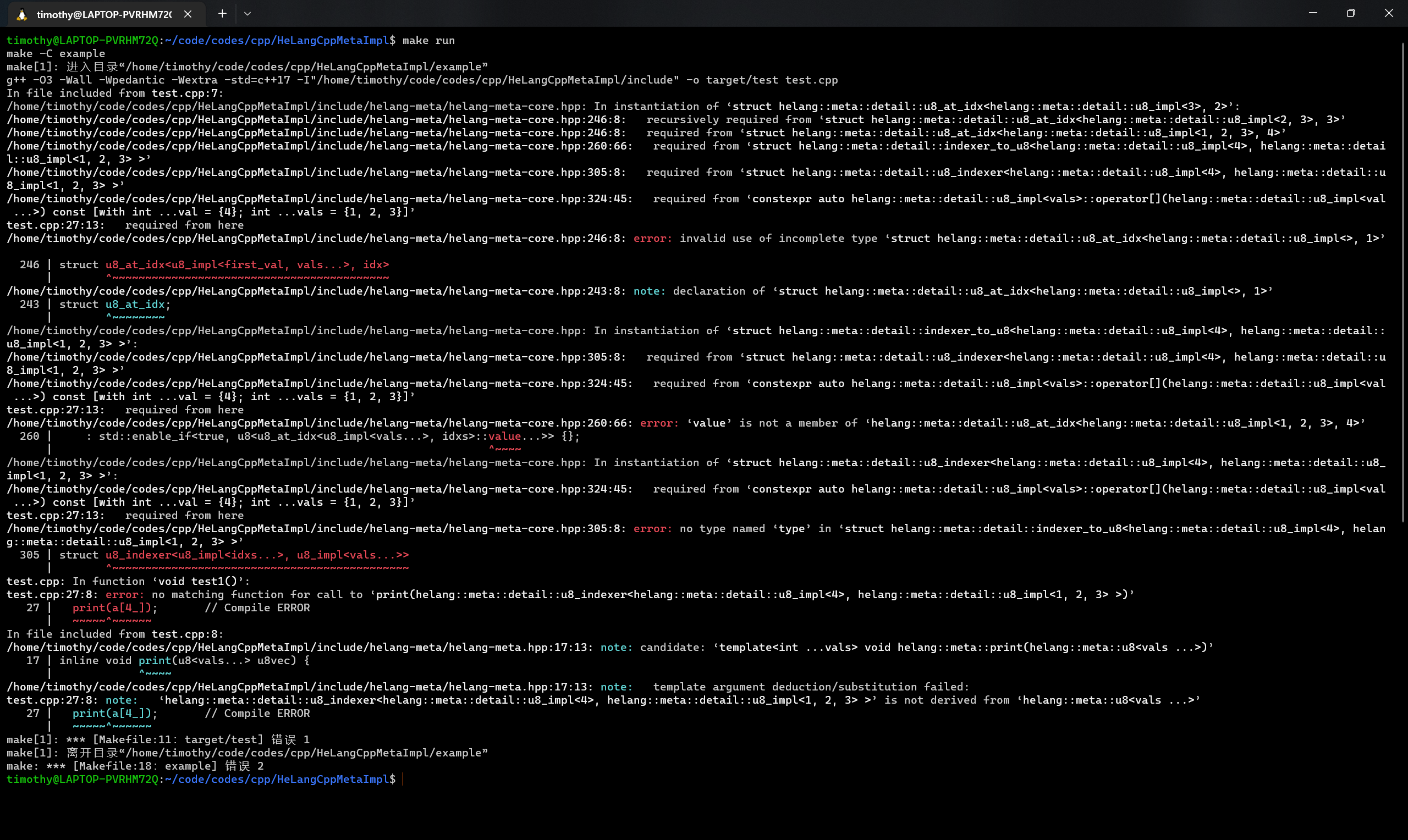This screenshot has width=1408, height=840.
Task: Restore down the terminal window
Action: coord(1351,13)
